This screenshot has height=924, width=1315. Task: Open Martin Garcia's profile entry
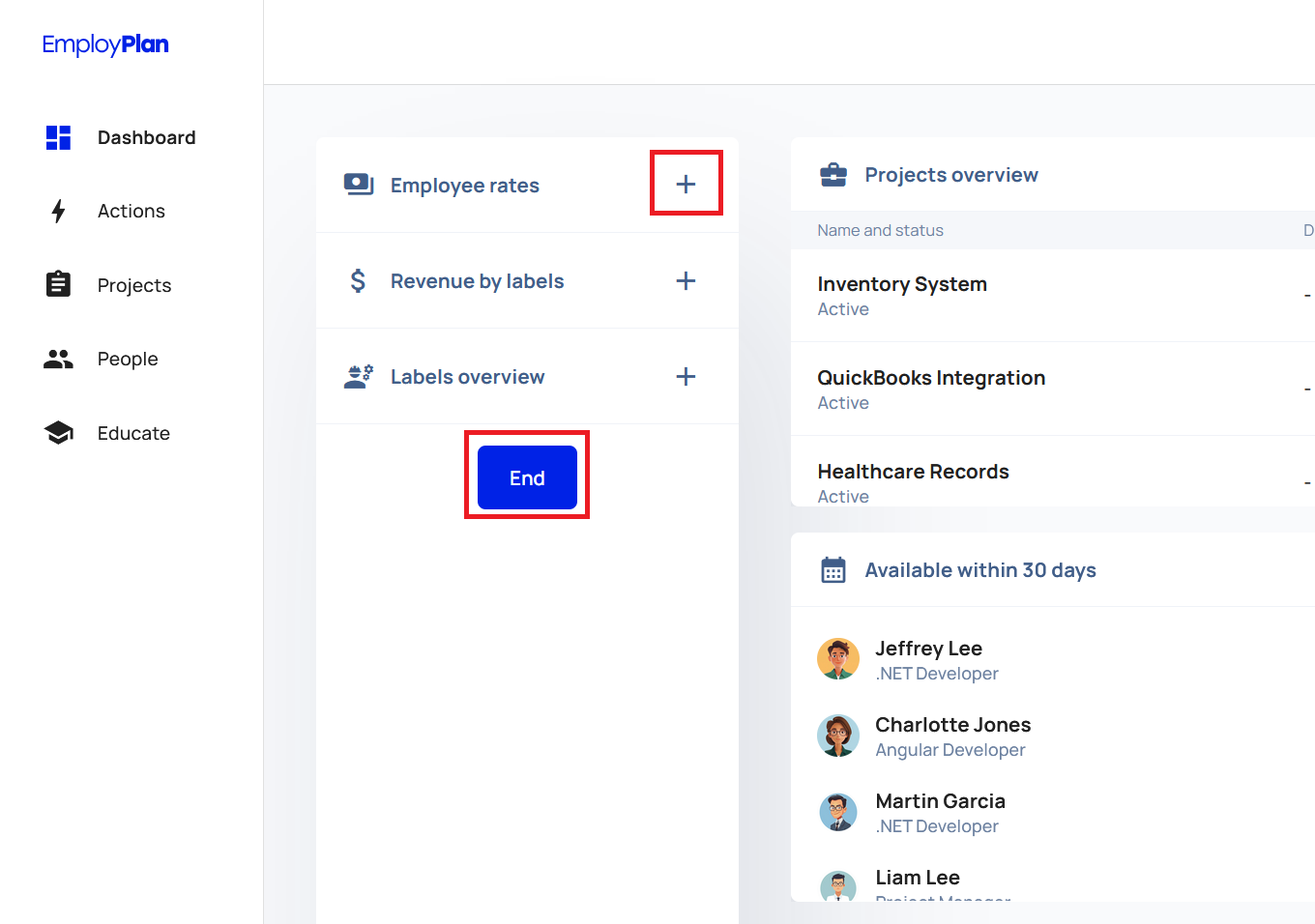[939, 801]
